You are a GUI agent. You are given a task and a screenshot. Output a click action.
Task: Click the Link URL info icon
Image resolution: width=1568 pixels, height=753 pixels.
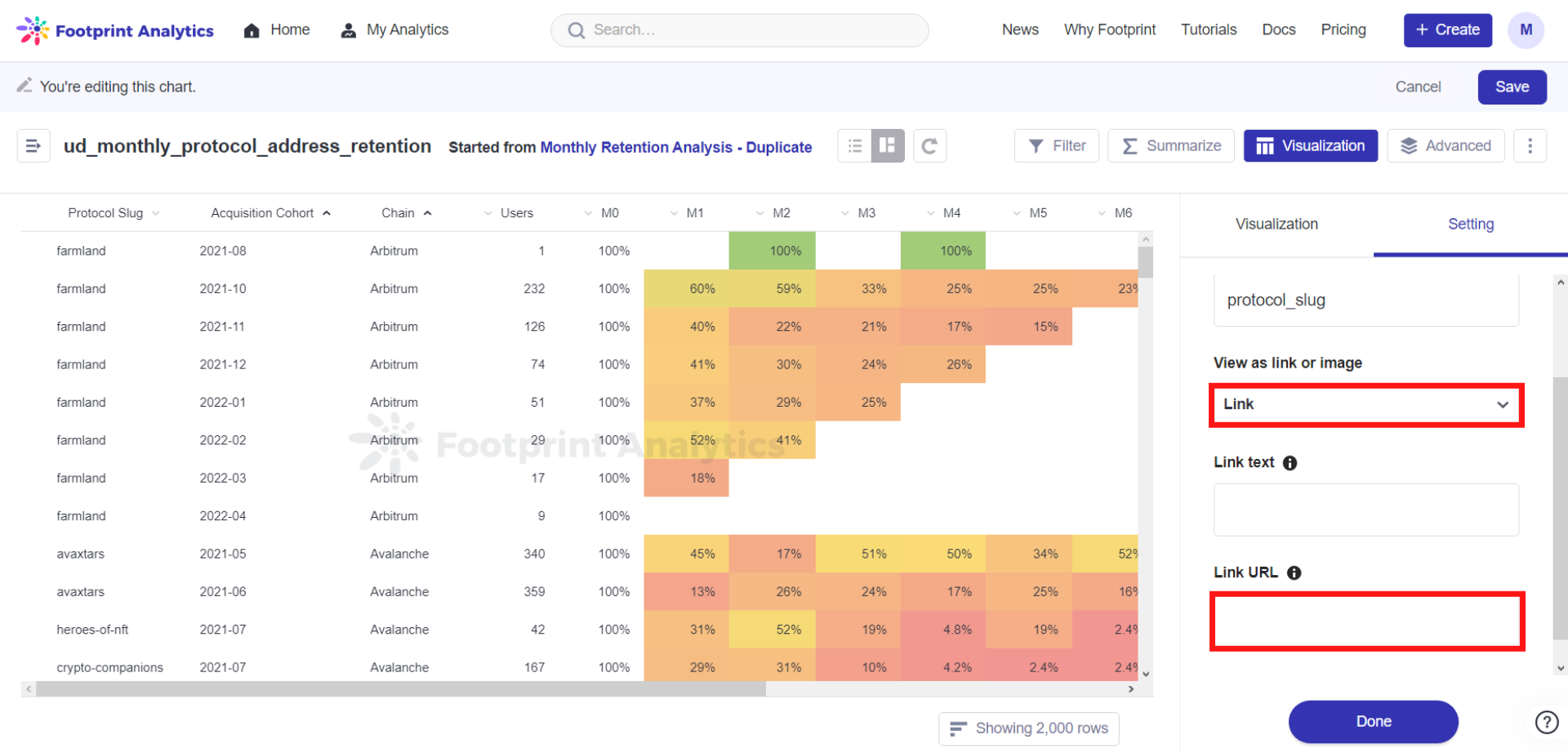(1294, 573)
